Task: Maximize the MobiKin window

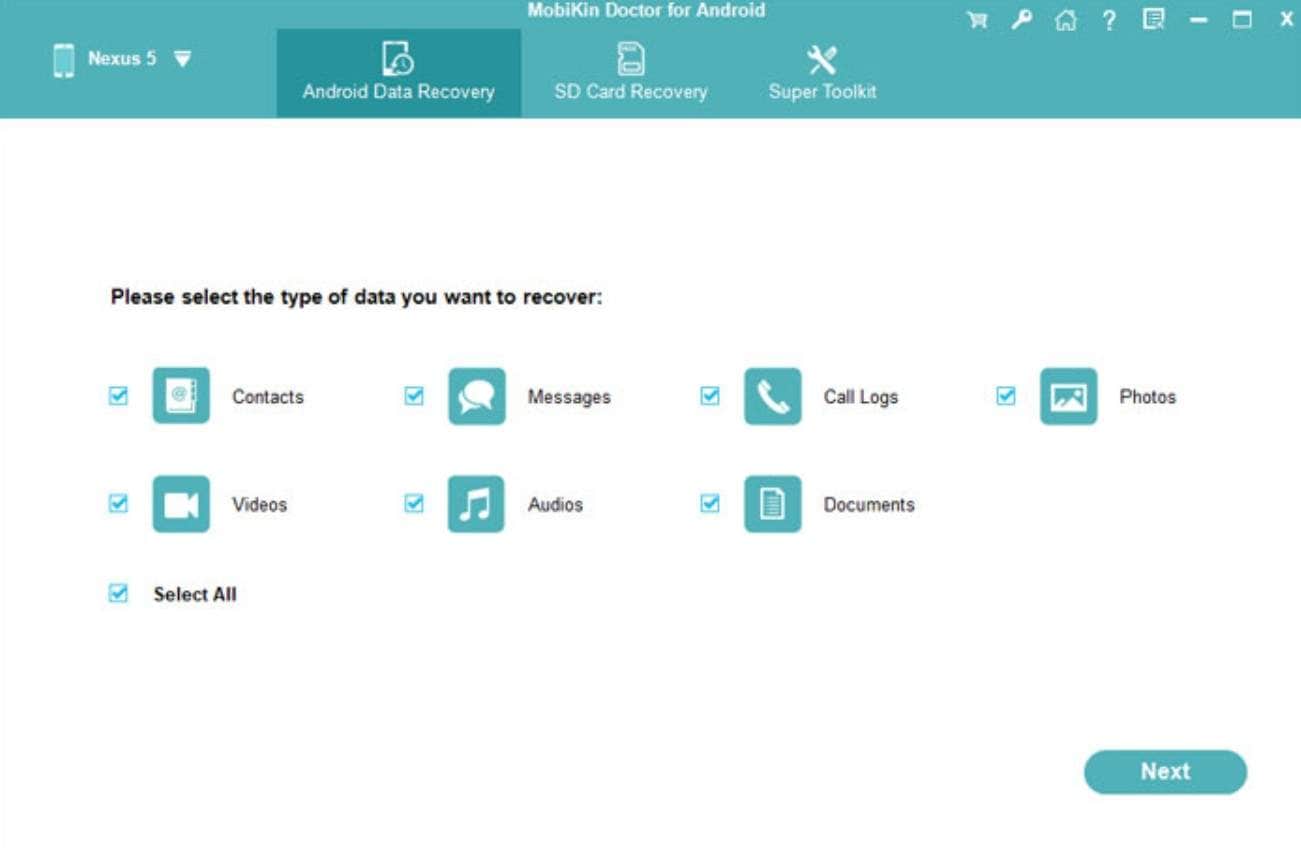Action: [1242, 19]
